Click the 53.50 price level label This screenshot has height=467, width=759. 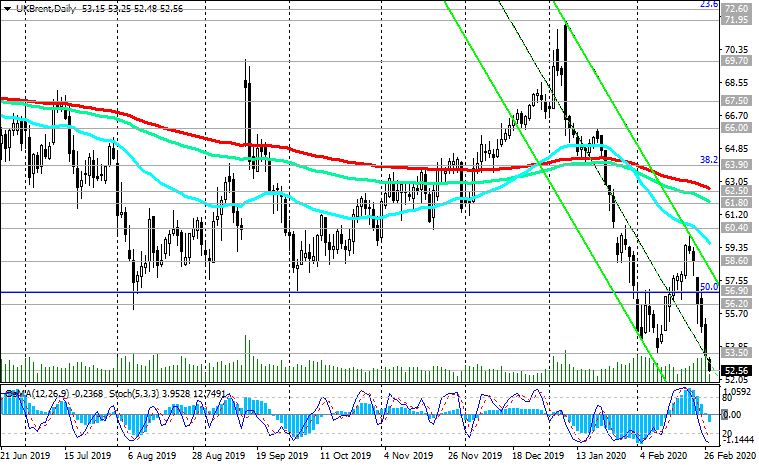pos(736,353)
